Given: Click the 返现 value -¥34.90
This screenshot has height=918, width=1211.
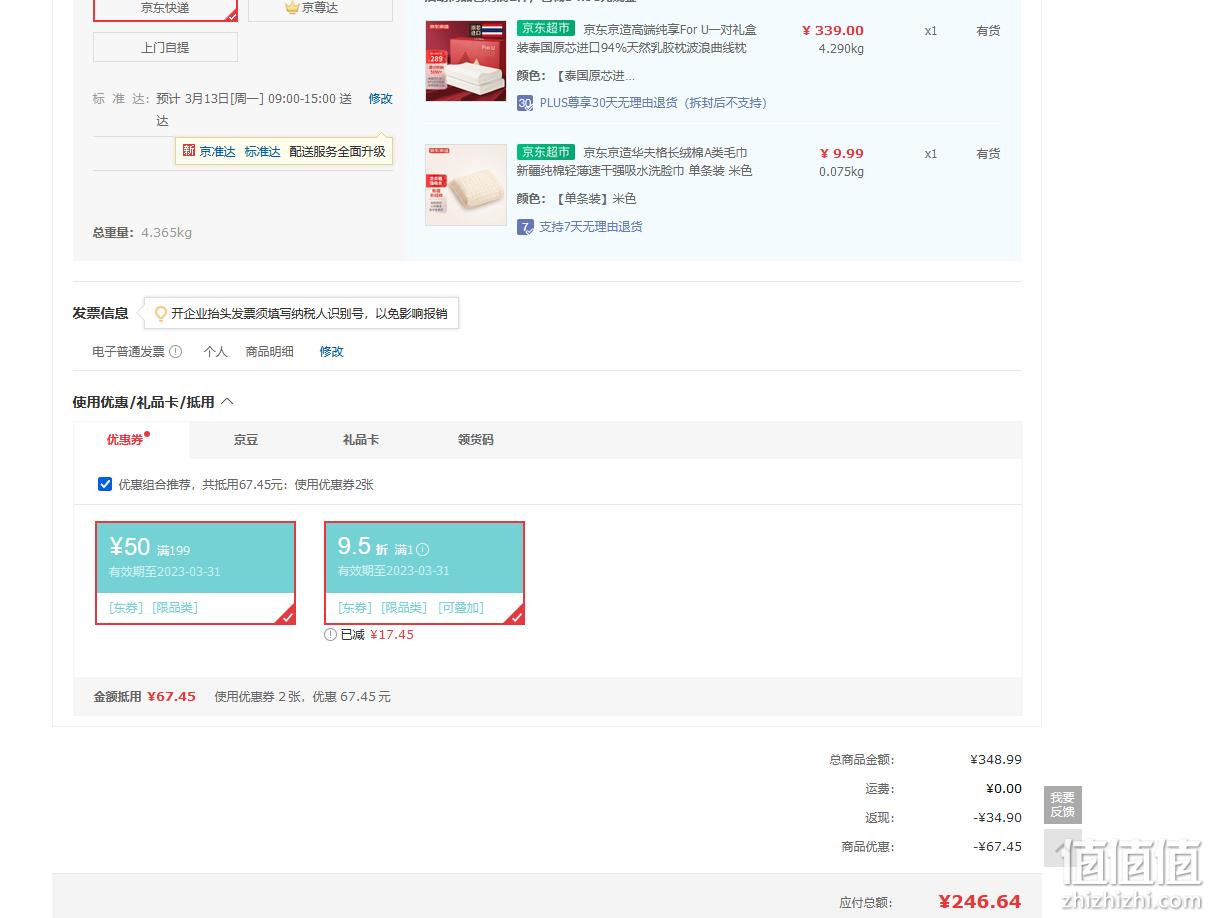Looking at the screenshot, I should point(998,818).
